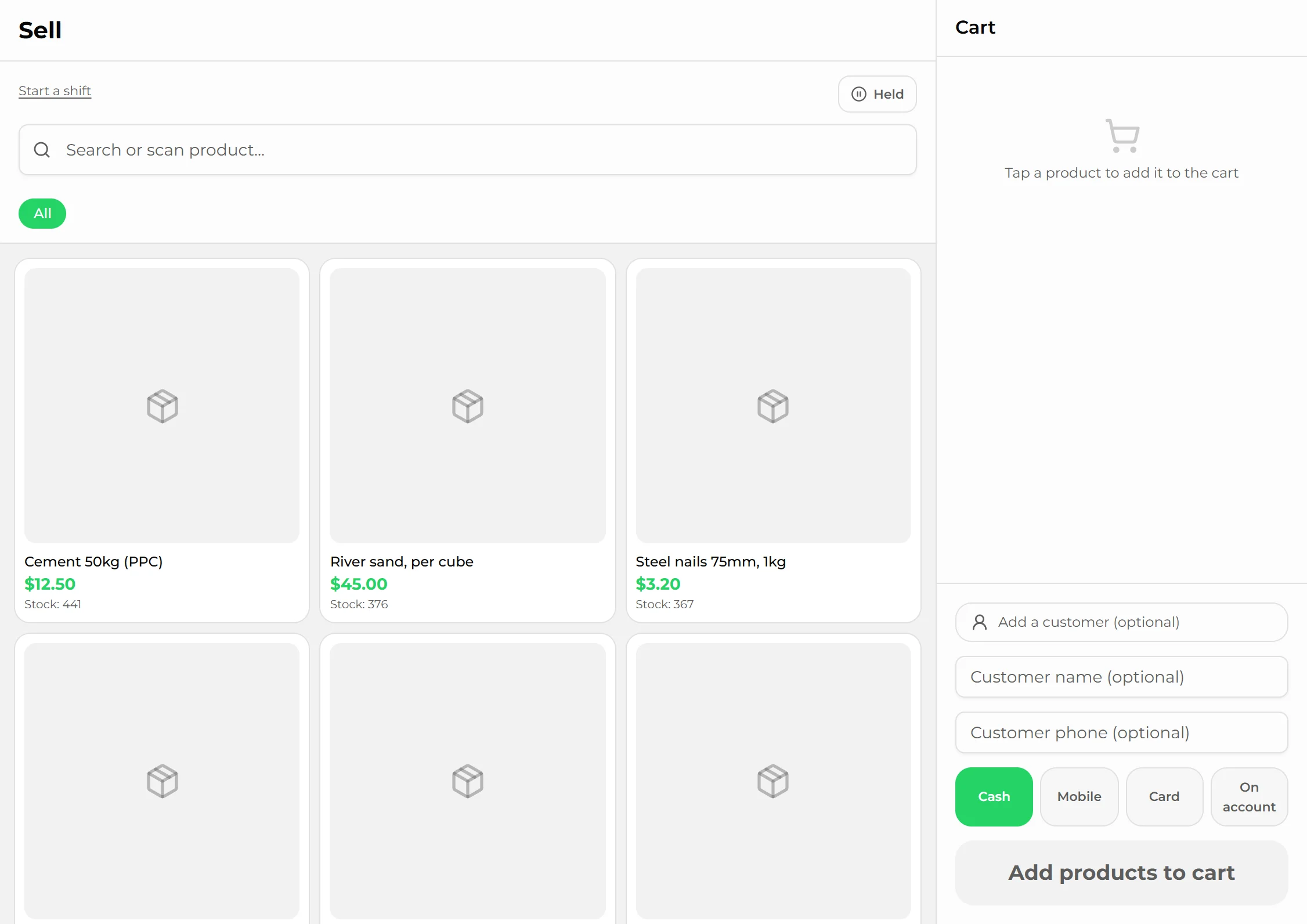
Task: Open the Held sales list
Action: (877, 94)
